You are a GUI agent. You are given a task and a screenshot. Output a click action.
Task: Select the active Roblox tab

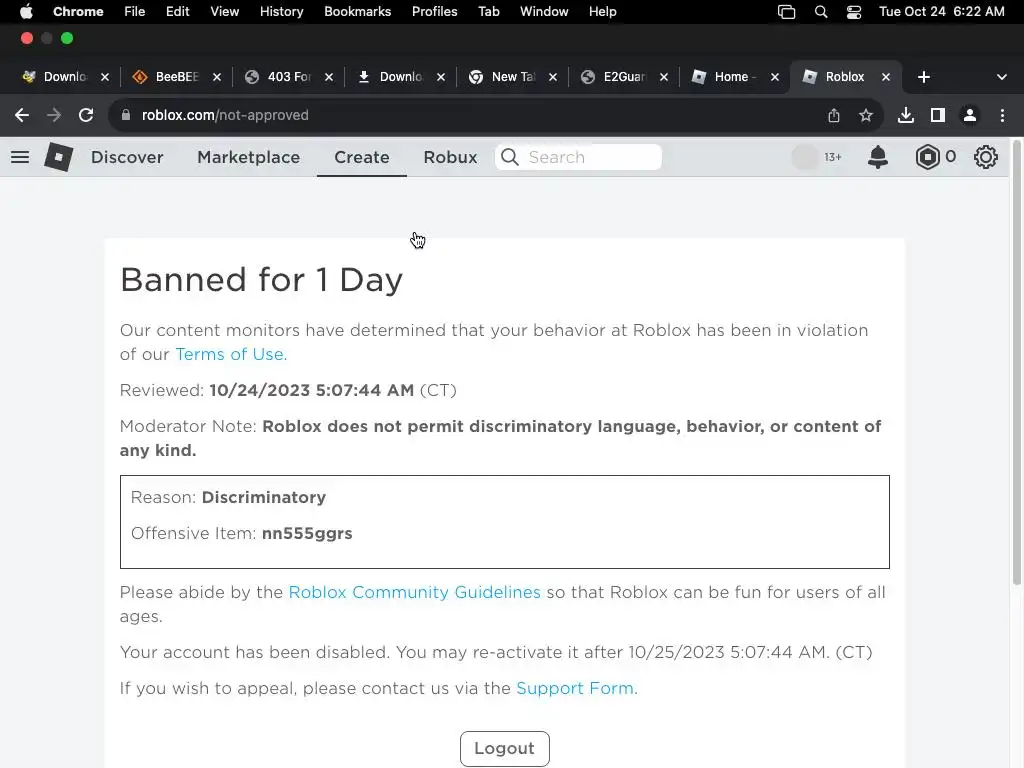point(844,77)
